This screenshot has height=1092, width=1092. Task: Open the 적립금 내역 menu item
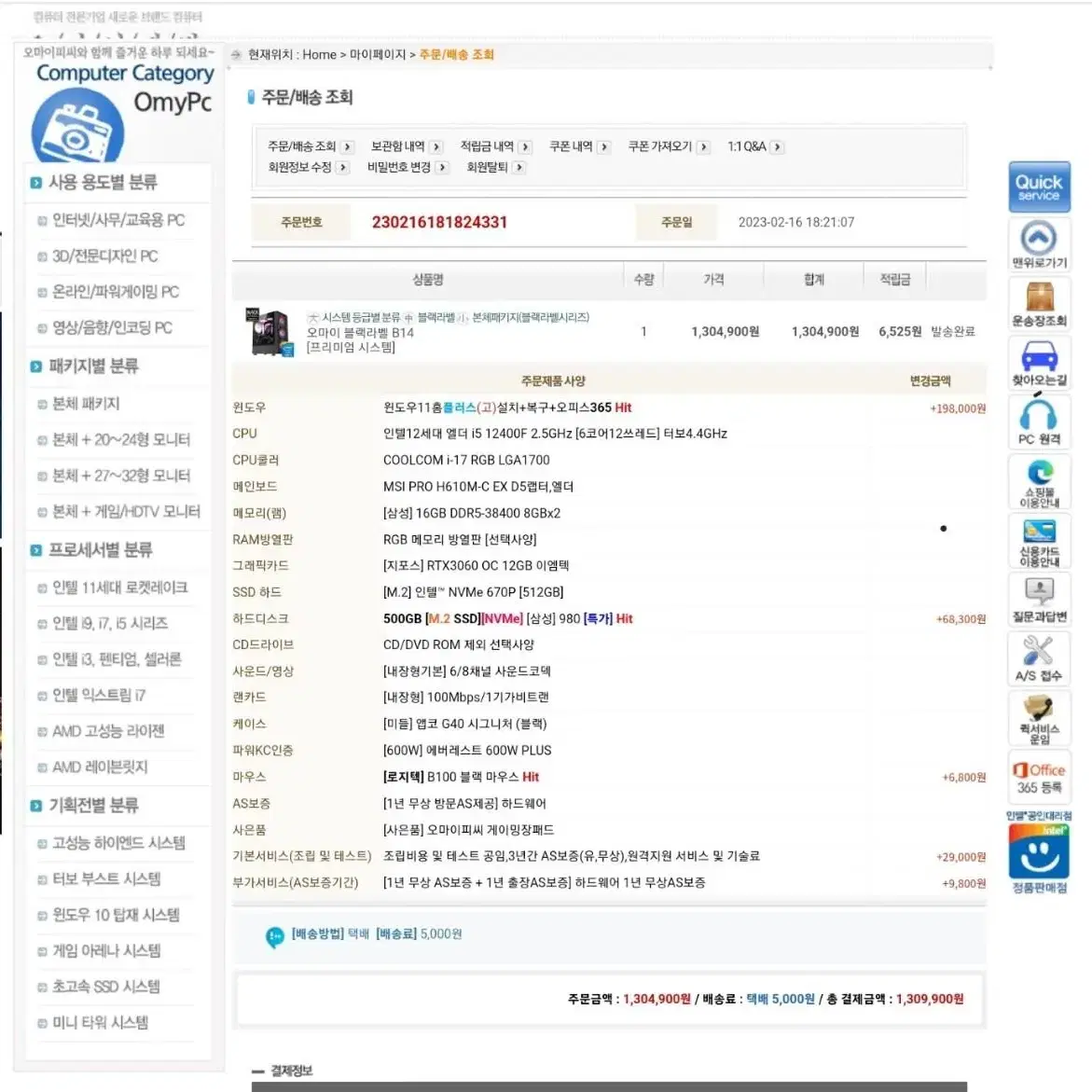tap(495, 147)
